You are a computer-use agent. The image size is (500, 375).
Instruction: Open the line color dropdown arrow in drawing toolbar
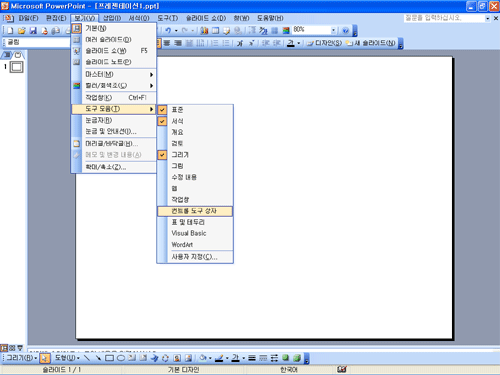pyautogui.click(x=227, y=358)
